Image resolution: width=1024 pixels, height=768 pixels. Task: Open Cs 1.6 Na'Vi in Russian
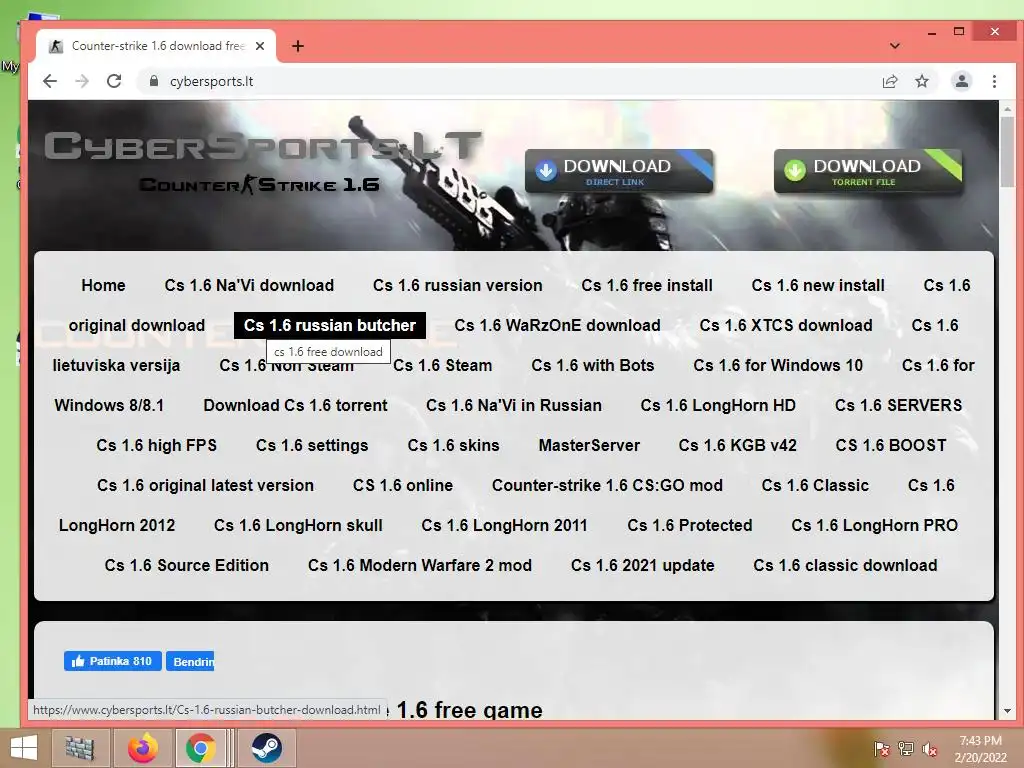pos(514,405)
